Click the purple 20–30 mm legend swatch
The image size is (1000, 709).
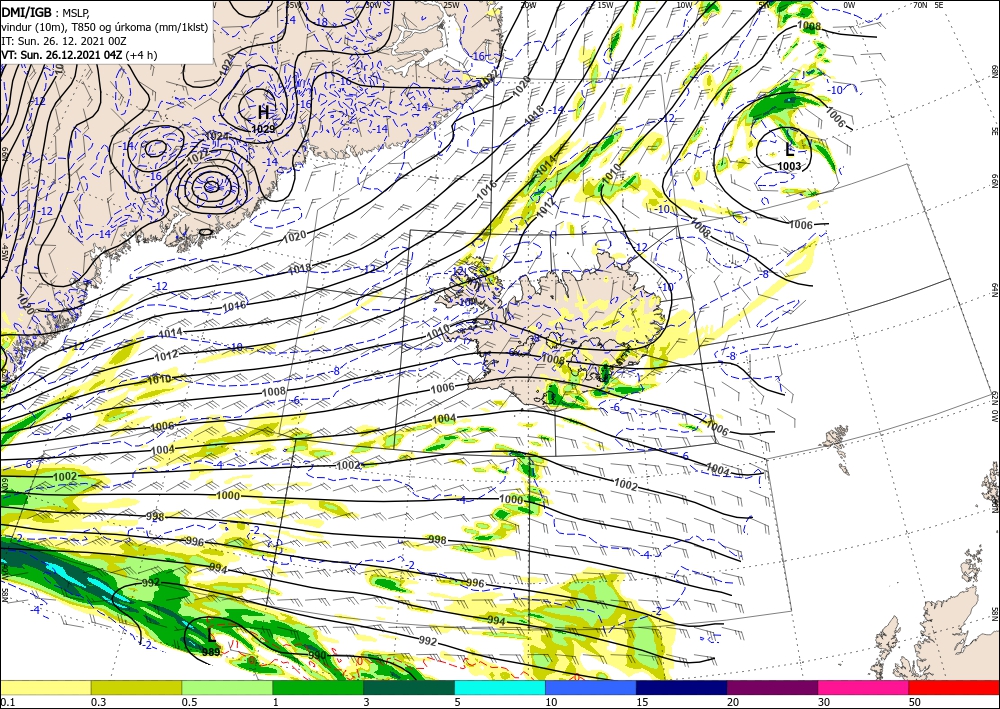[772, 687]
